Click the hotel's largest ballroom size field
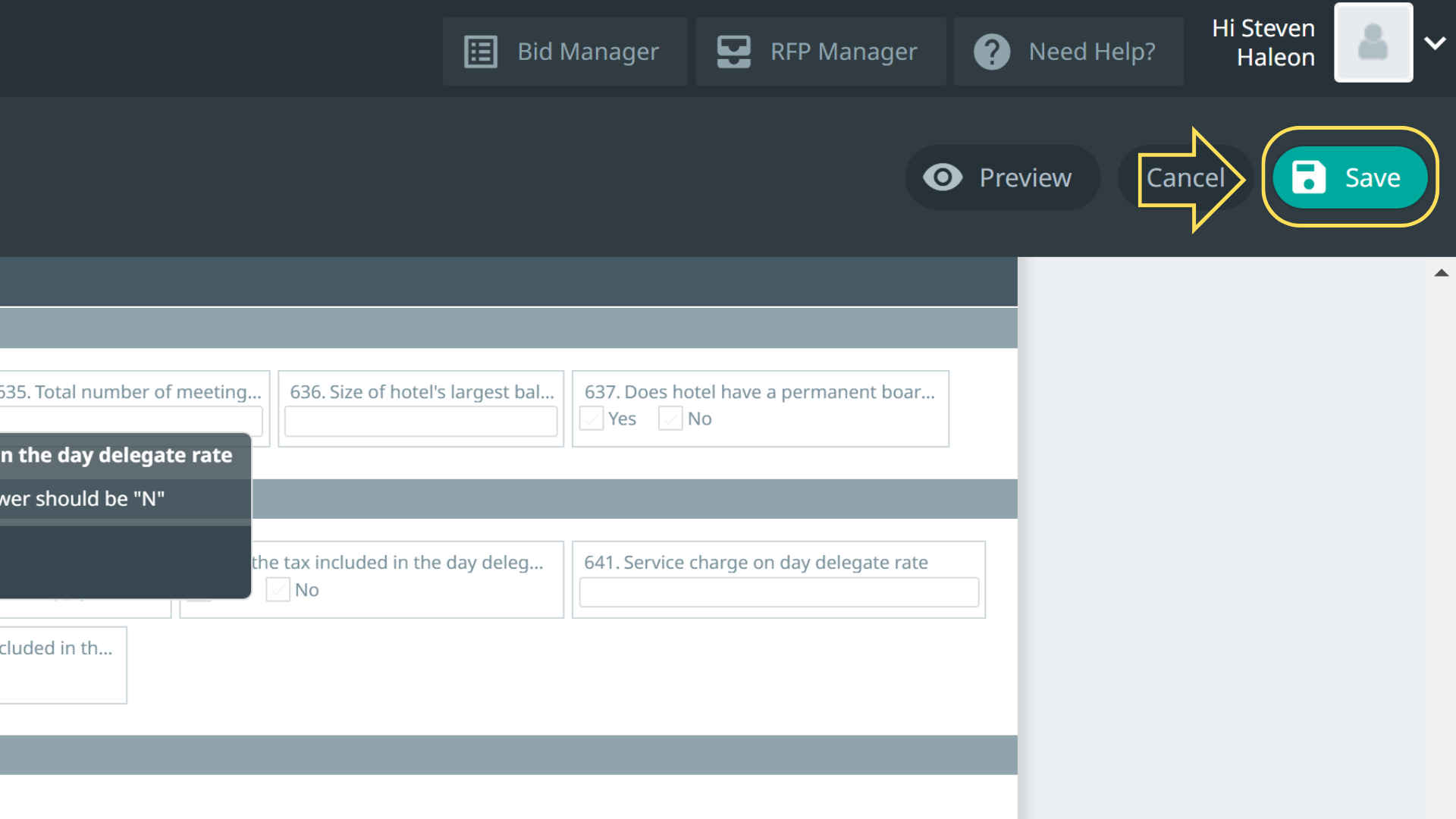 421,422
